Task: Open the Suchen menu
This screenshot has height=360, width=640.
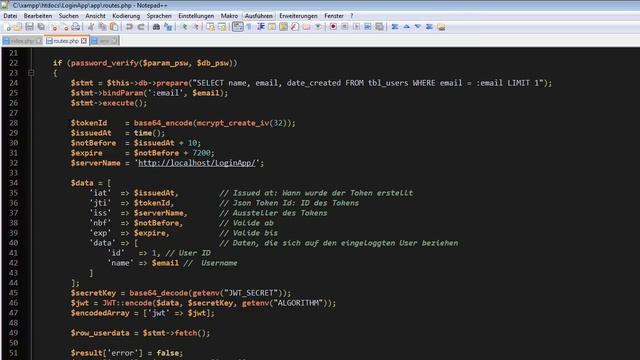Action: pyautogui.click(x=68, y=16)
